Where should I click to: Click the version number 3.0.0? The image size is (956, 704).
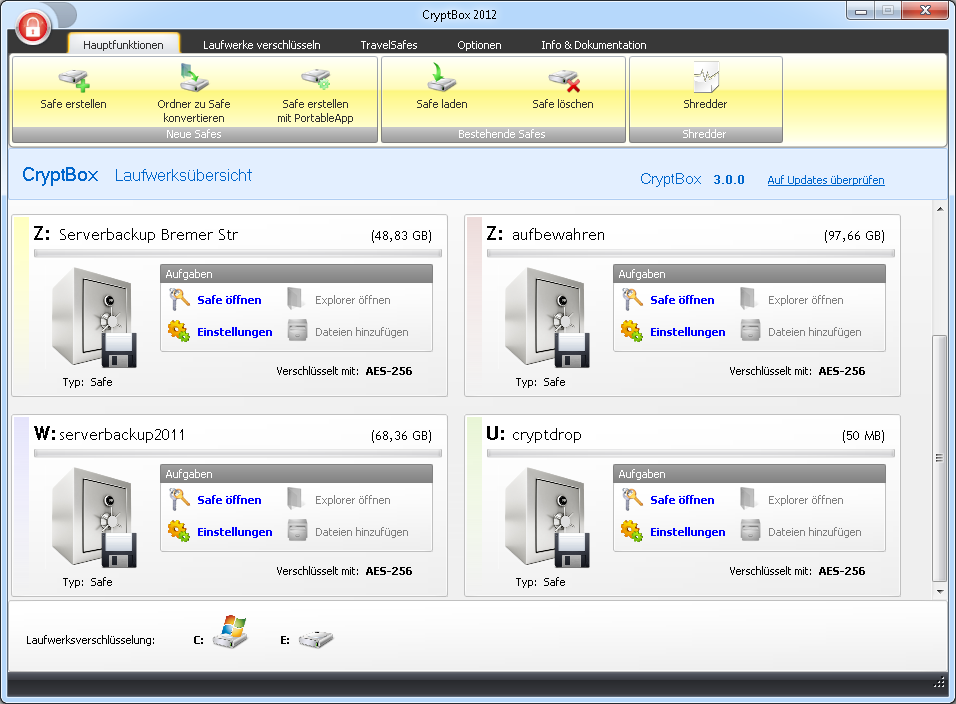tap(729, 180)
